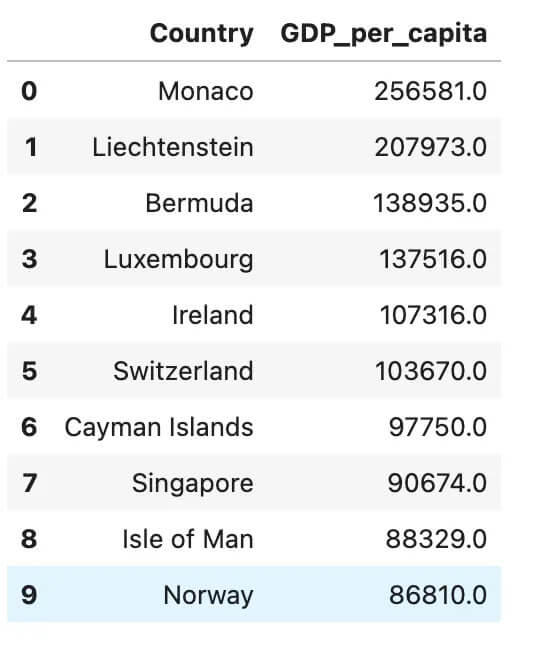544x648 pixels.
Task: Select the Monaco country cell
Action: point(206,91)
